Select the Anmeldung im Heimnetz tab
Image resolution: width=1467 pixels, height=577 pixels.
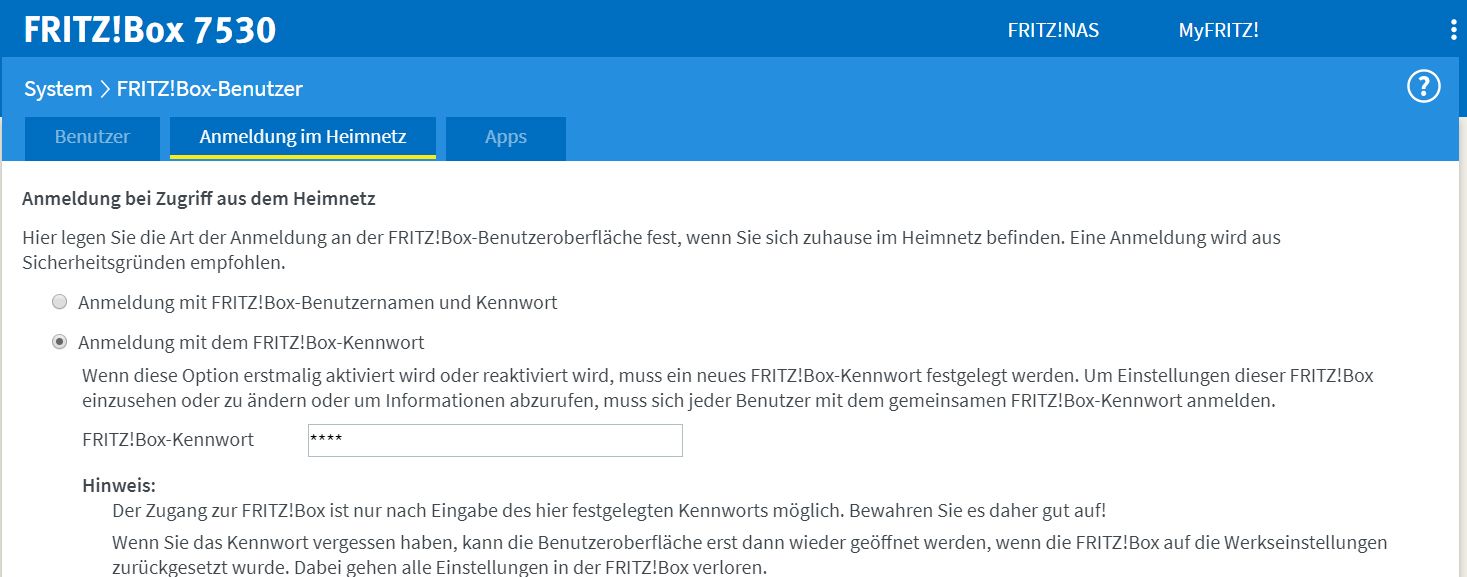click(x=303, y=138)
